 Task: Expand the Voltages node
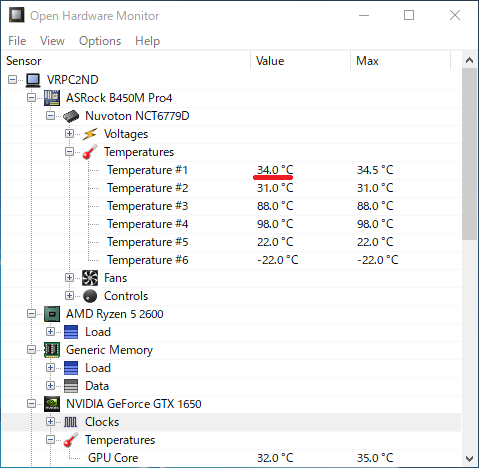pos(69,134)
